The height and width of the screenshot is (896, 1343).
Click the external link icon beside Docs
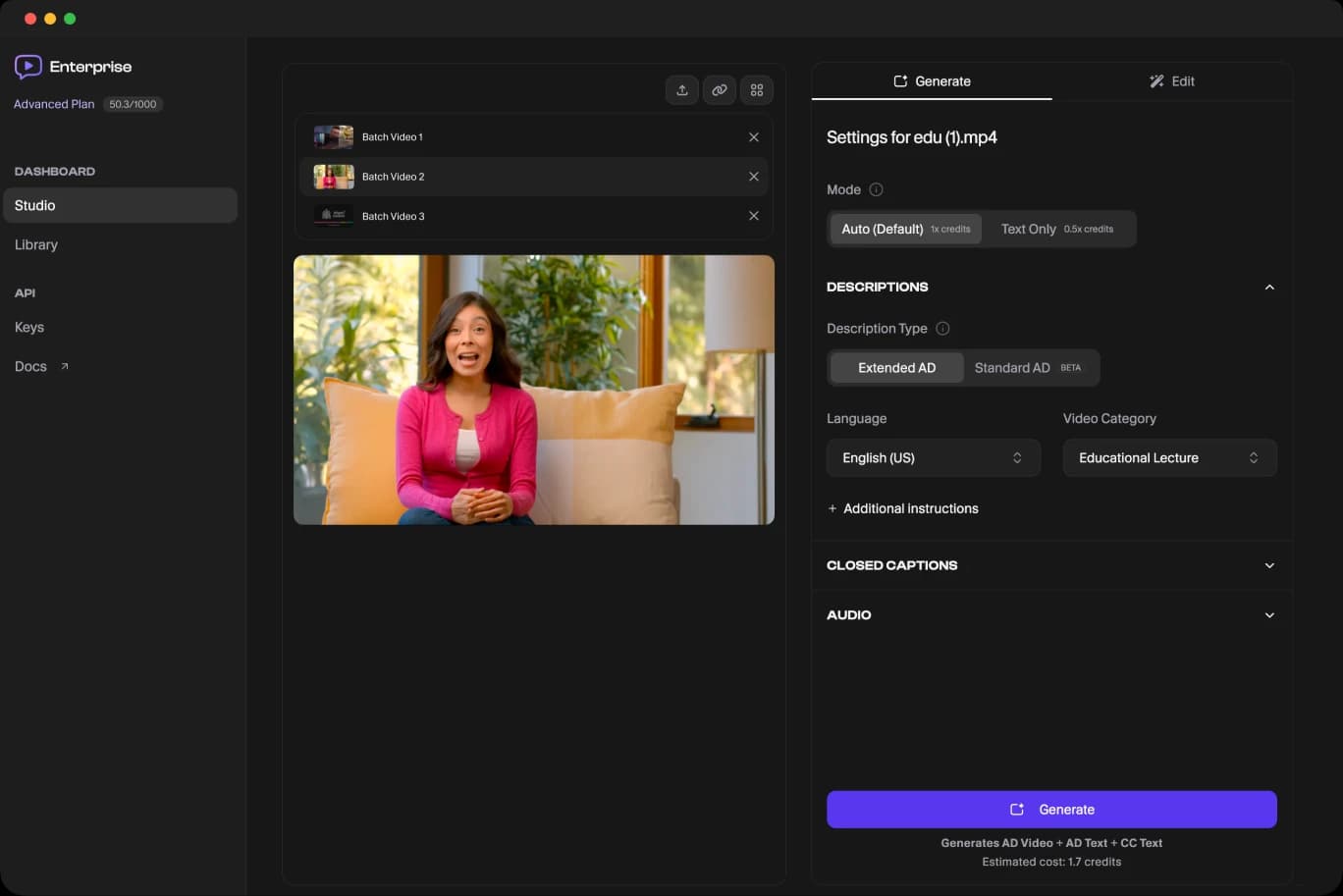click(63, 364)
